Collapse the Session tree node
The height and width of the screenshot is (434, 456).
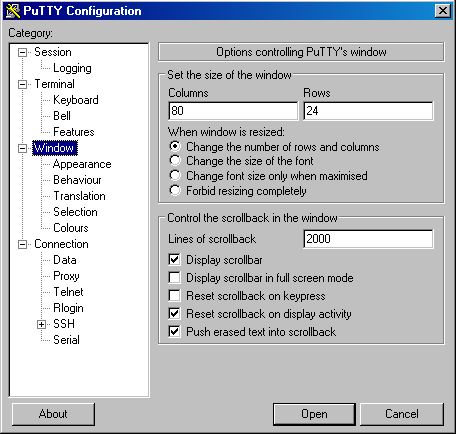(x=22, y=52)
